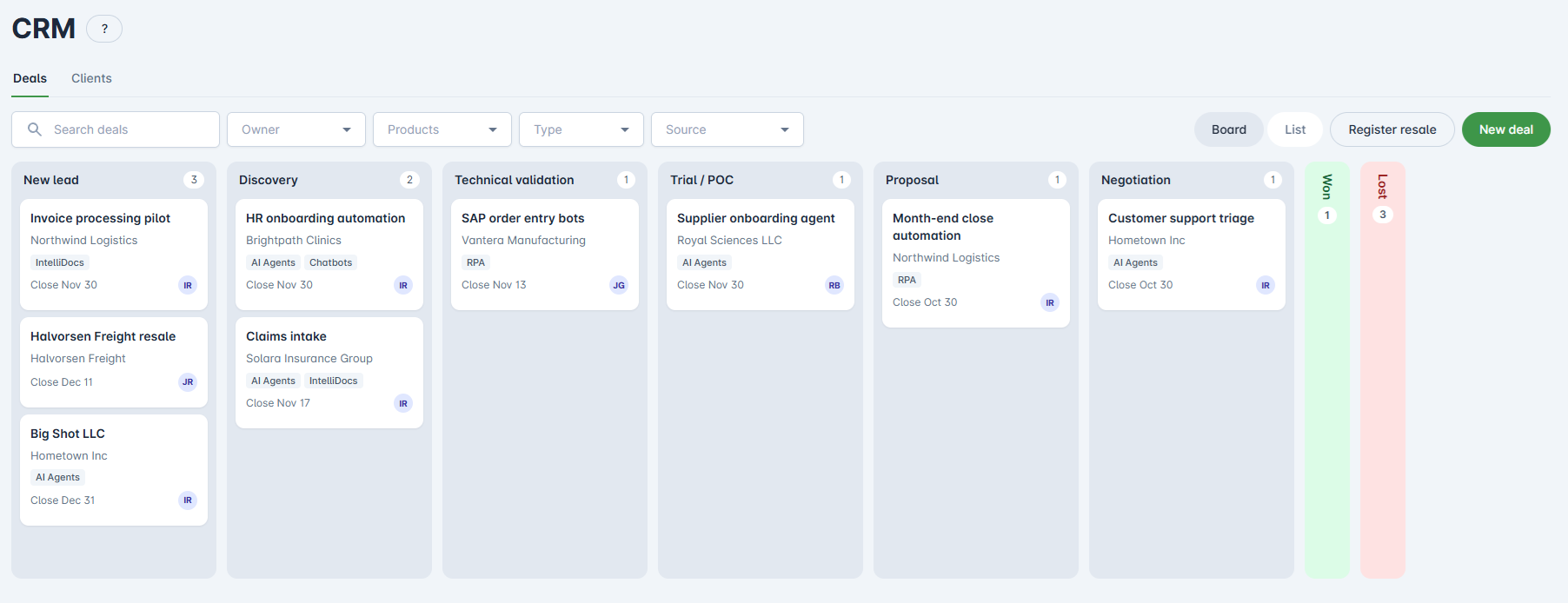Click AI Agents tag on Claims intake

tap(273, 381)
